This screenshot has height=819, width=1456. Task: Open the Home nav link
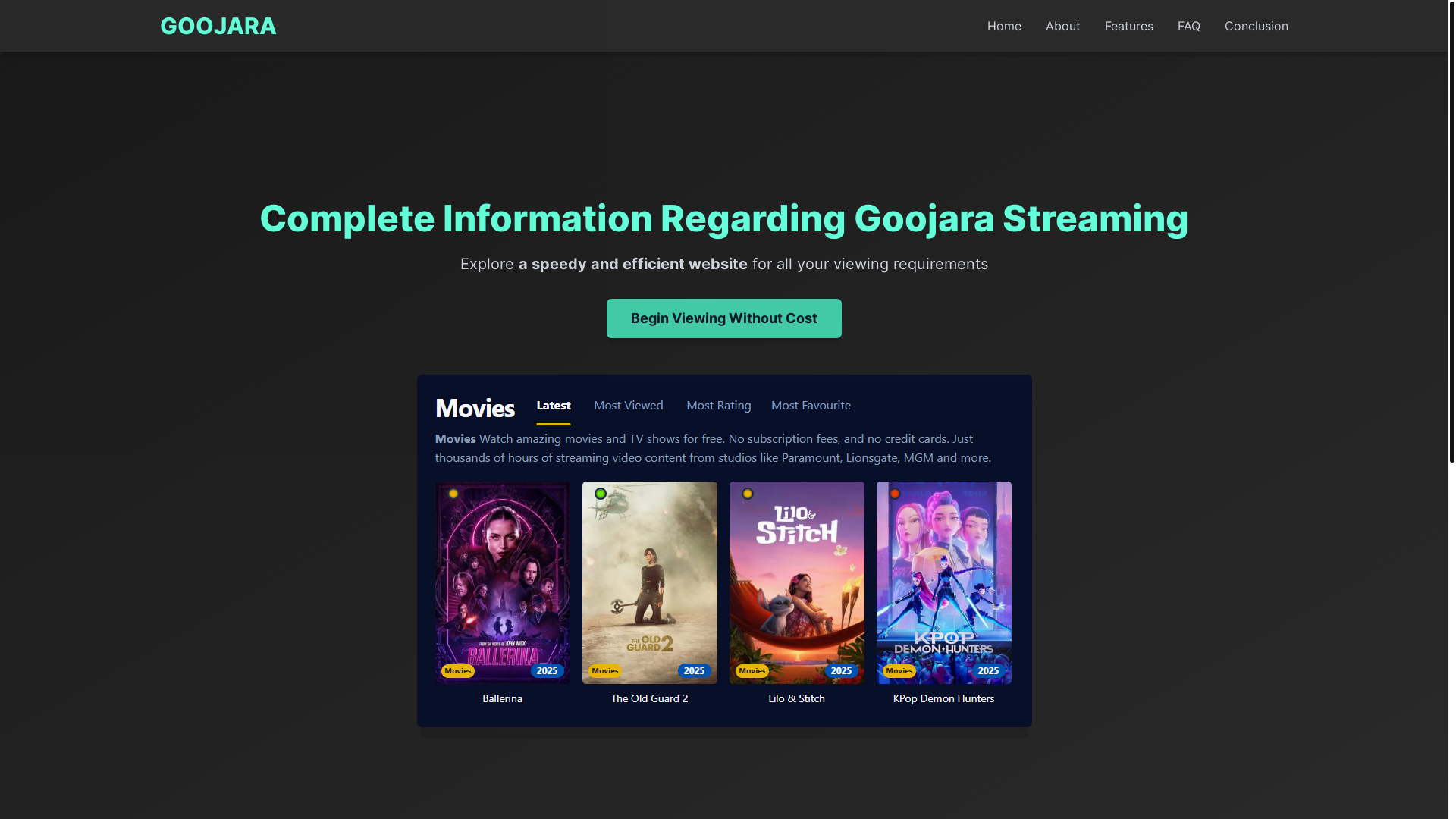pyautogui.click(x=1004, y=26)
